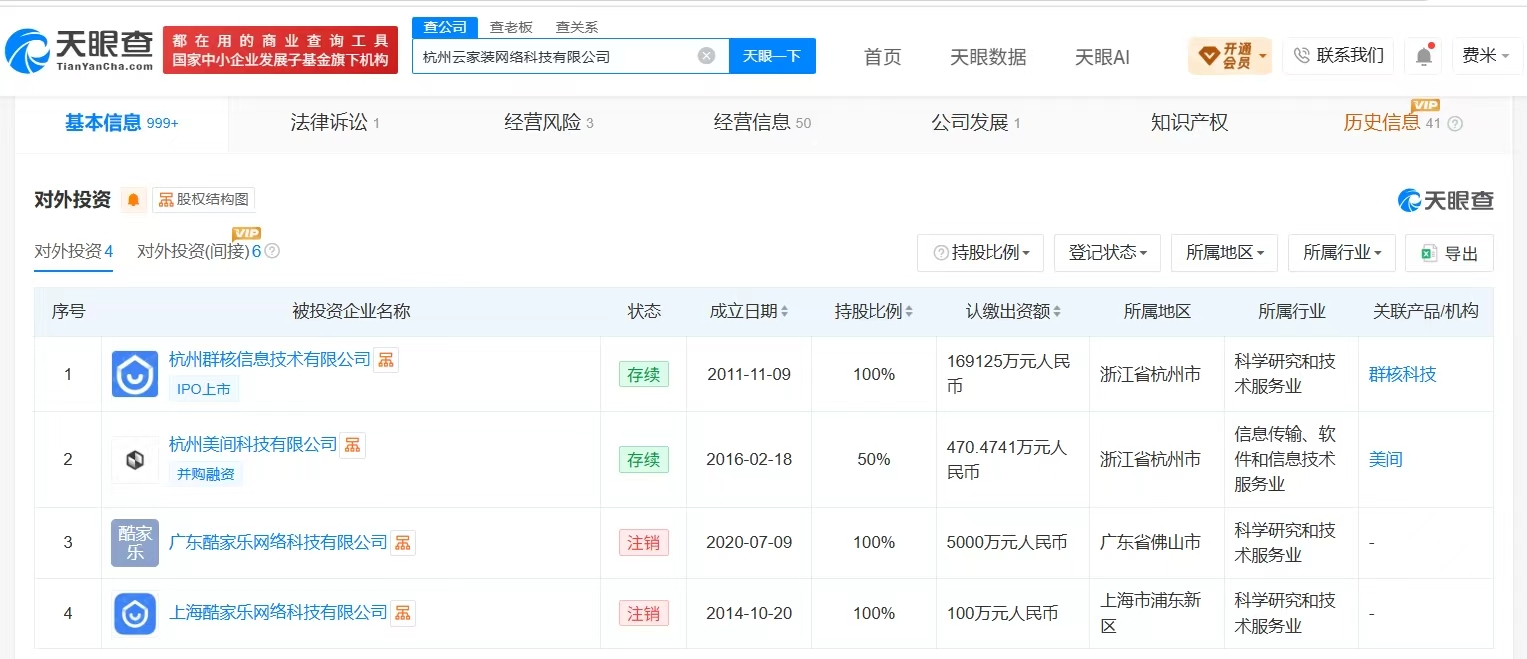
Task: Click the help icon next to 历史信息
Action: click(x=1455, y=124)
